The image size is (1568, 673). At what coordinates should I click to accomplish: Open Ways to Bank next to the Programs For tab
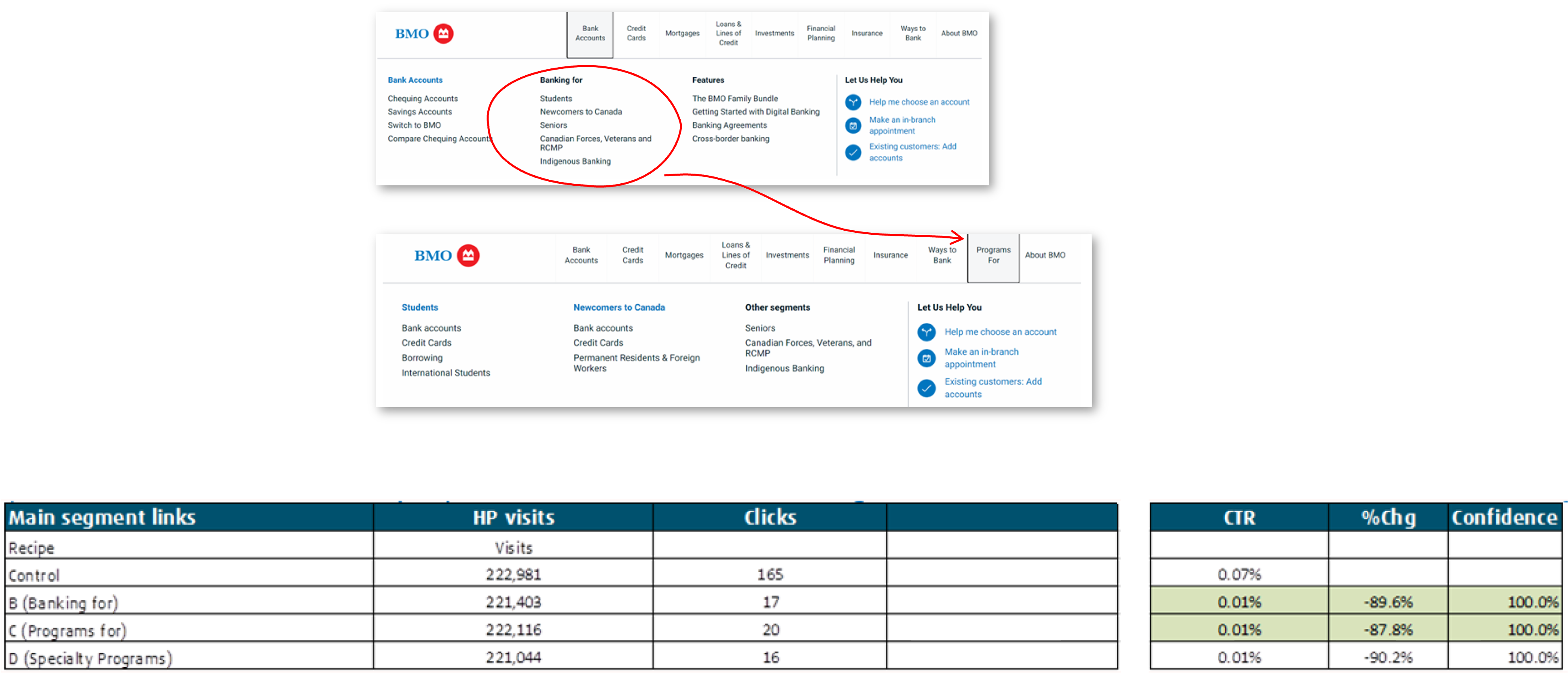point(942,255)
